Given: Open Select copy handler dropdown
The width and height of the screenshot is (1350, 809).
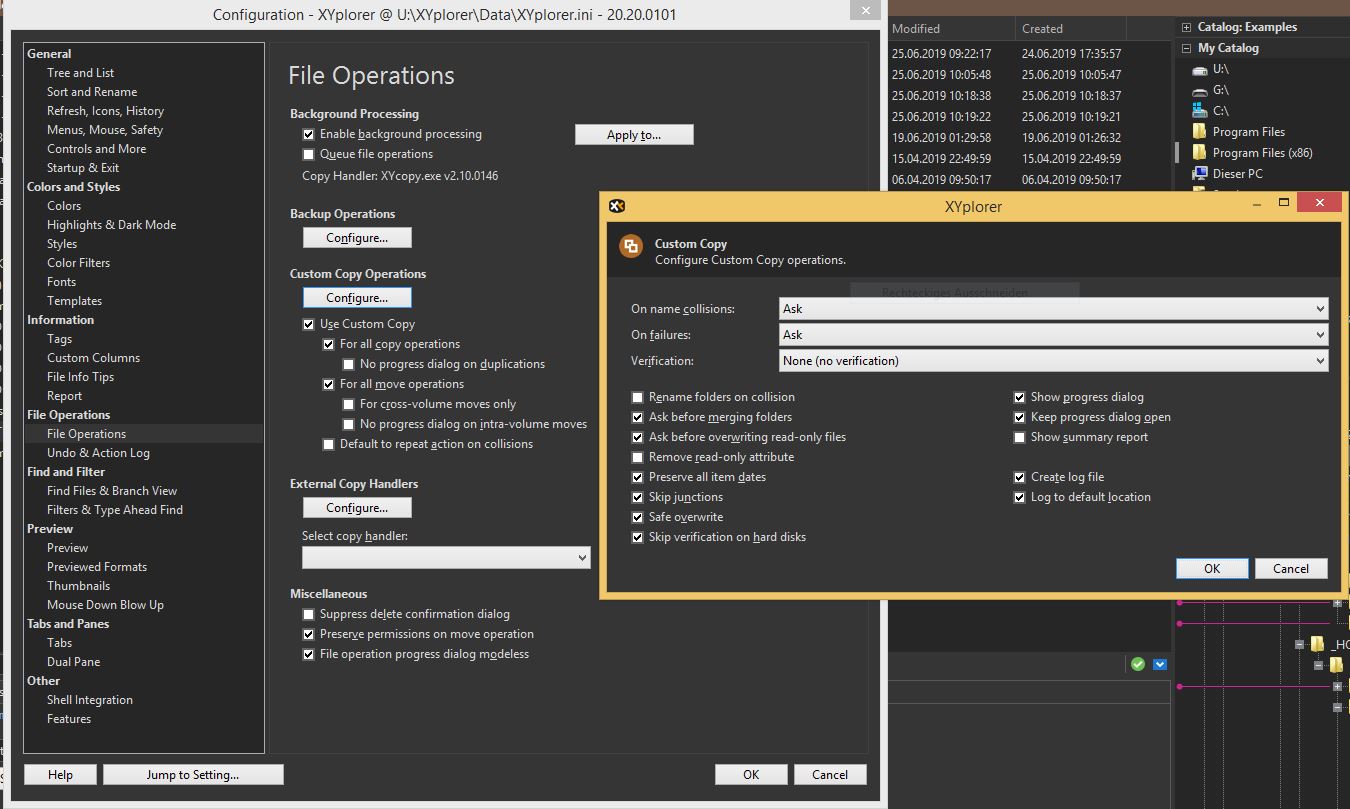Looking at the screenshot, I should coord(446,558).
